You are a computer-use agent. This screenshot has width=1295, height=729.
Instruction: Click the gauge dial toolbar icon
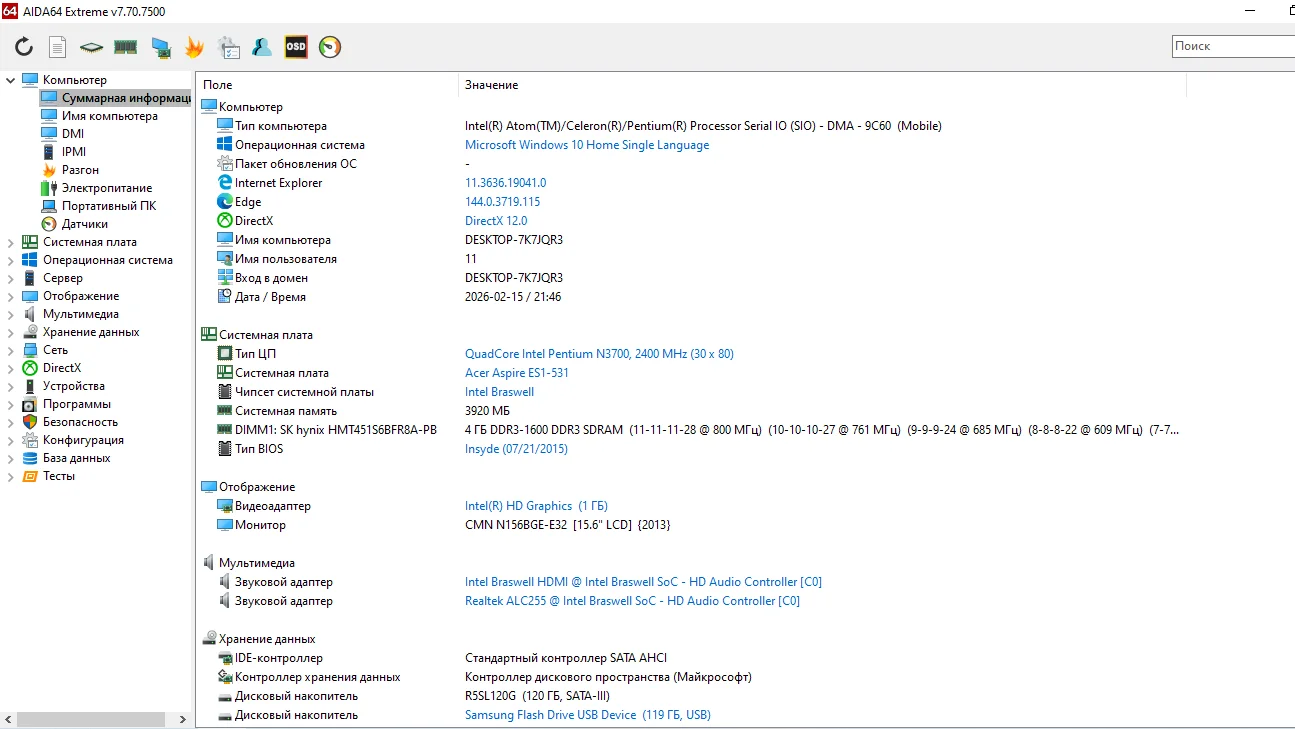(x=330, y=47)
